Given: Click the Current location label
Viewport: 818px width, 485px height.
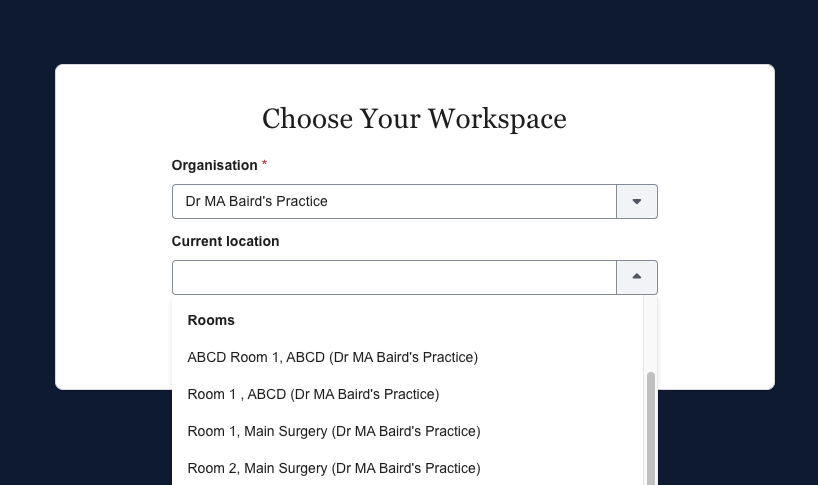Looking at the screenshot, I should [225, 241].
